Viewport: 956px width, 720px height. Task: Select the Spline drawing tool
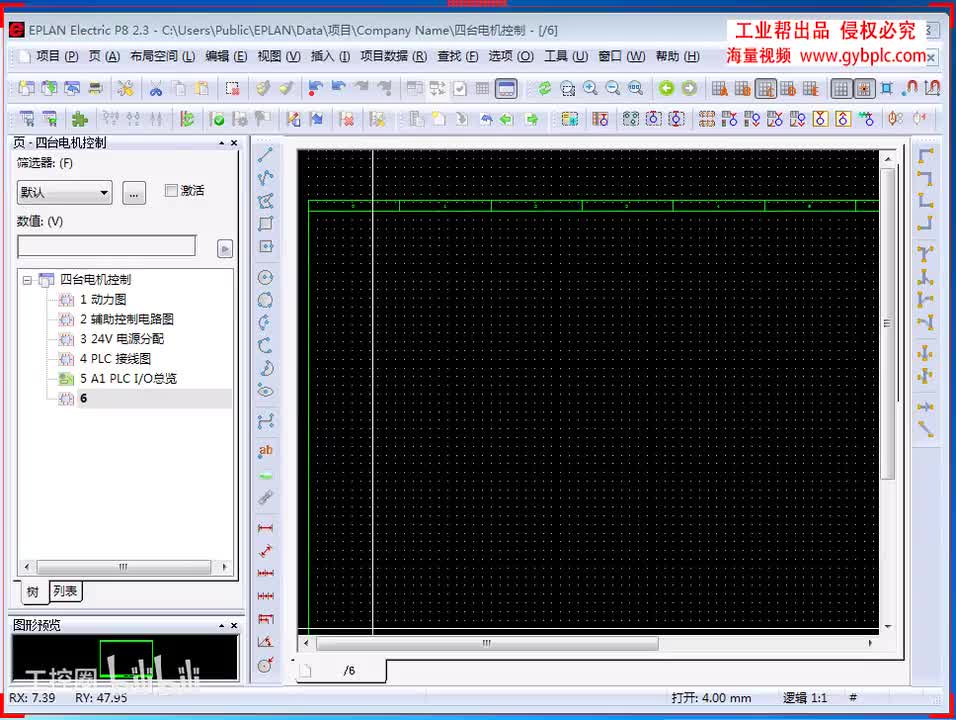[x=265, y=421]
